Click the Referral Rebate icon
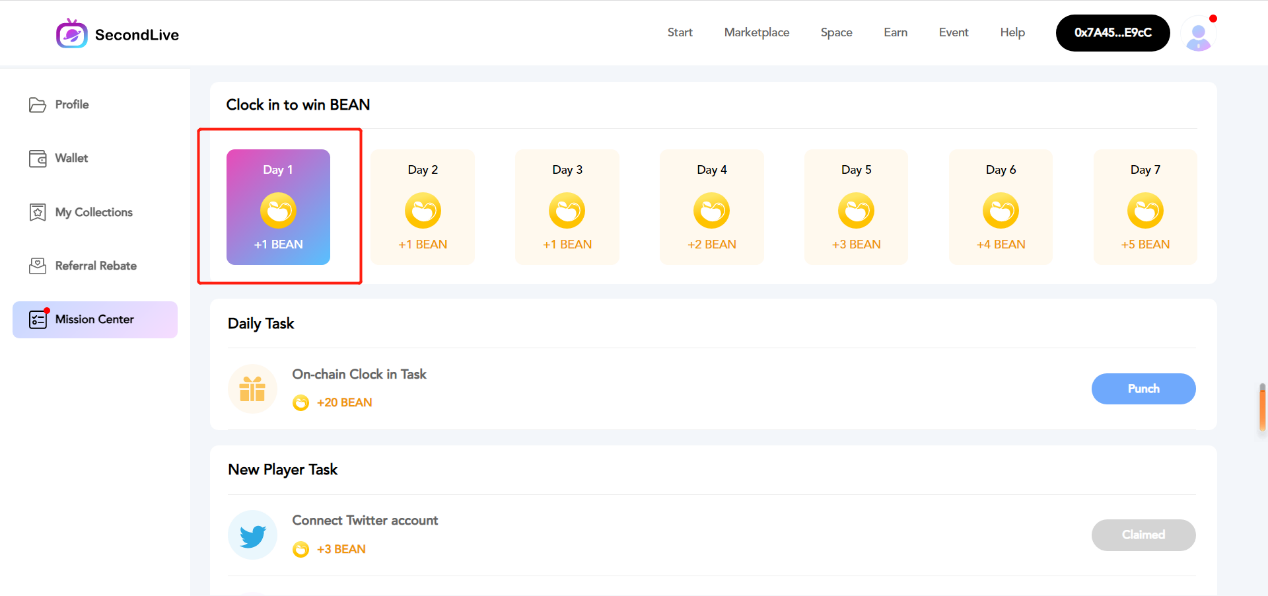Viewport: 1268px width, 596px height. pyautogui.click(x=38, y=266)
